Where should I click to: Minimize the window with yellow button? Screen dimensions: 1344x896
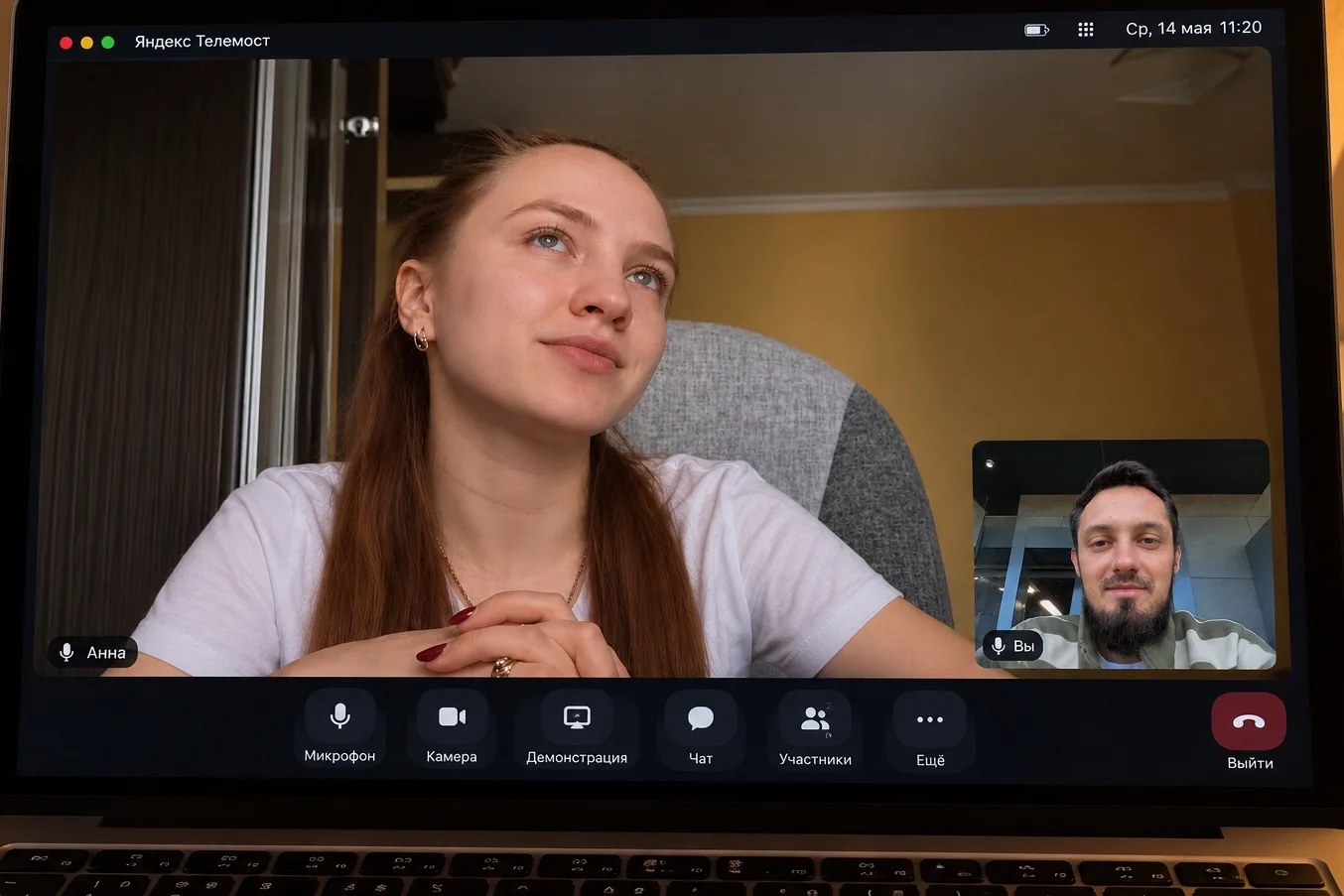coord(87,43)
